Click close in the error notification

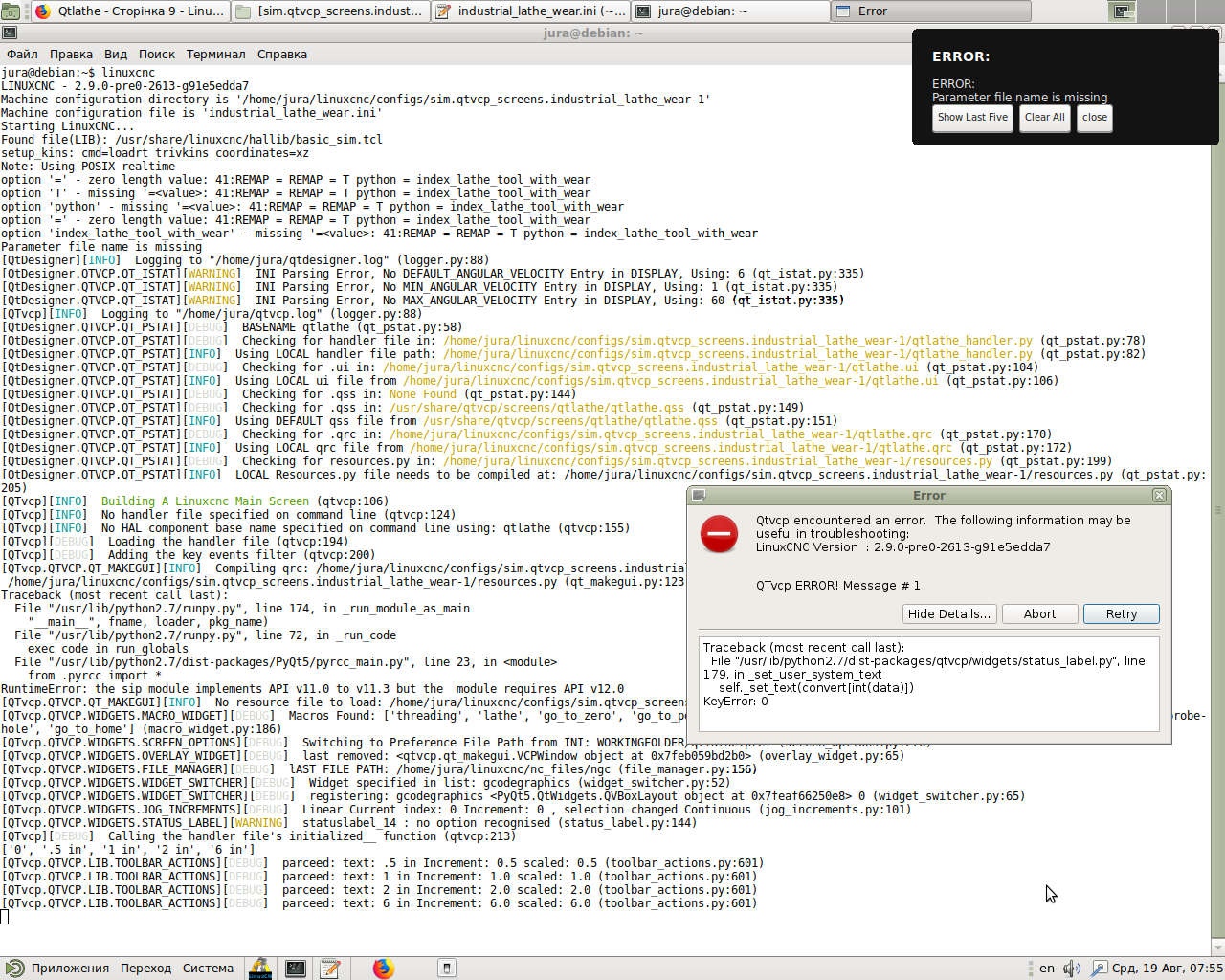[x=1095, y=118]
